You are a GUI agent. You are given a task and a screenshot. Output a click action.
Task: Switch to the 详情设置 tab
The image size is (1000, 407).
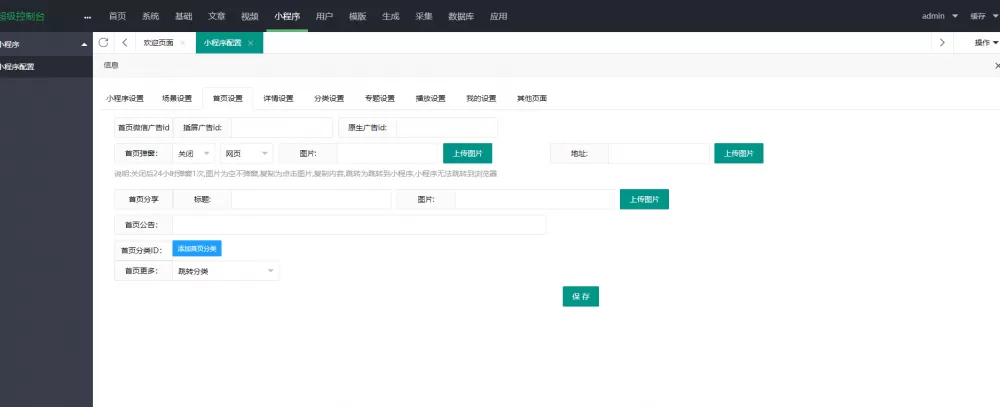(x=278, y=98)
